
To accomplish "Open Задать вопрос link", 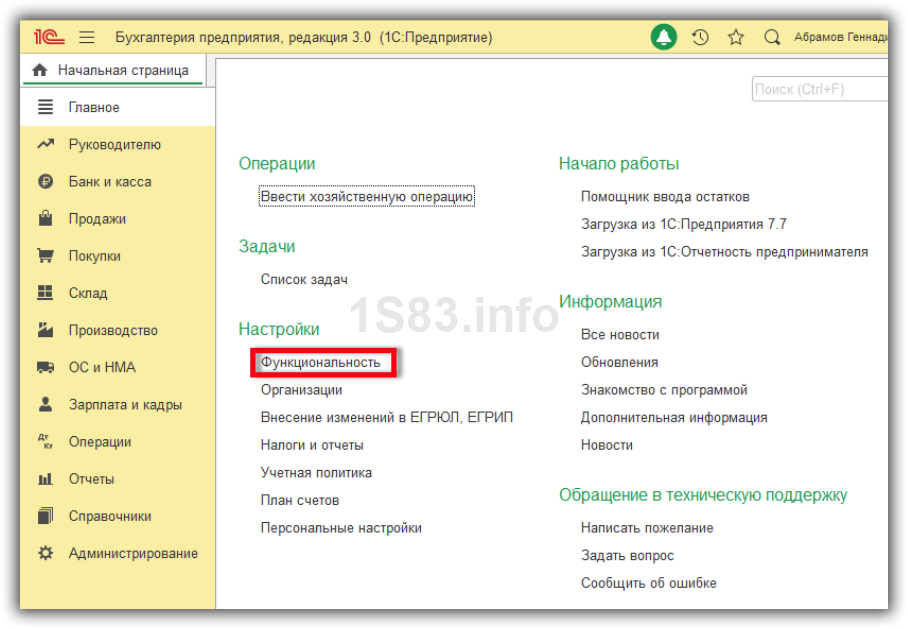I will [627, 555].
